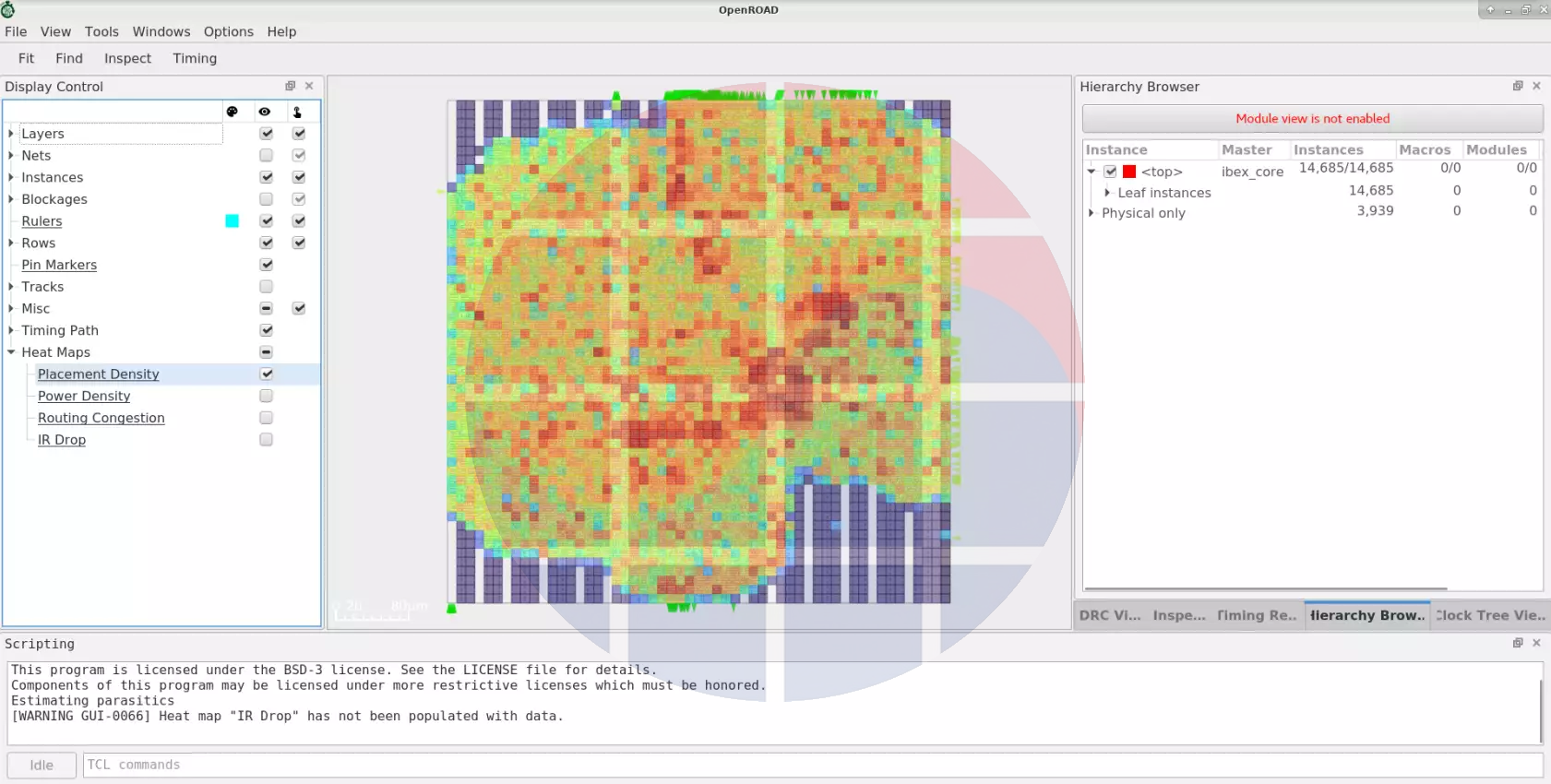Click the eye visibility column header icon
This screenshot has width=1551, height=784.
pyautogui.click(x=265, y=112)
